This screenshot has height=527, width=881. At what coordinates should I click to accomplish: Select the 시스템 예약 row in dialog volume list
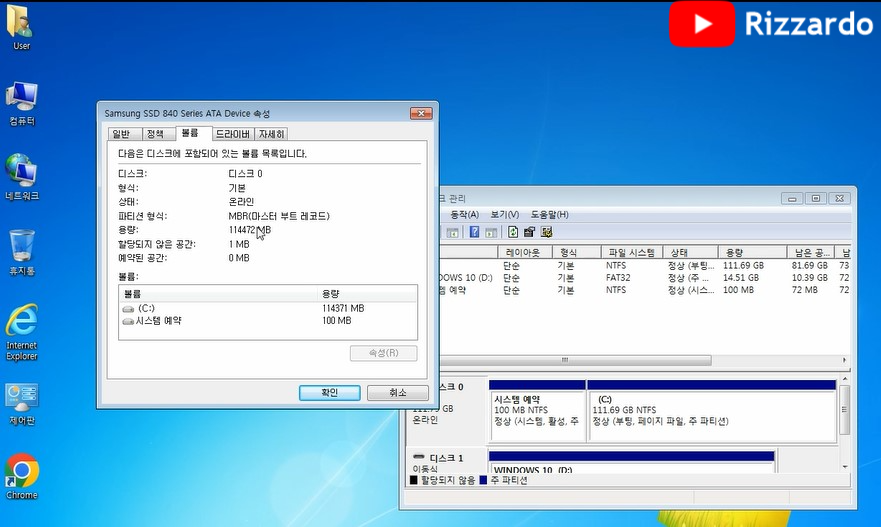click(x=268, y=321)
